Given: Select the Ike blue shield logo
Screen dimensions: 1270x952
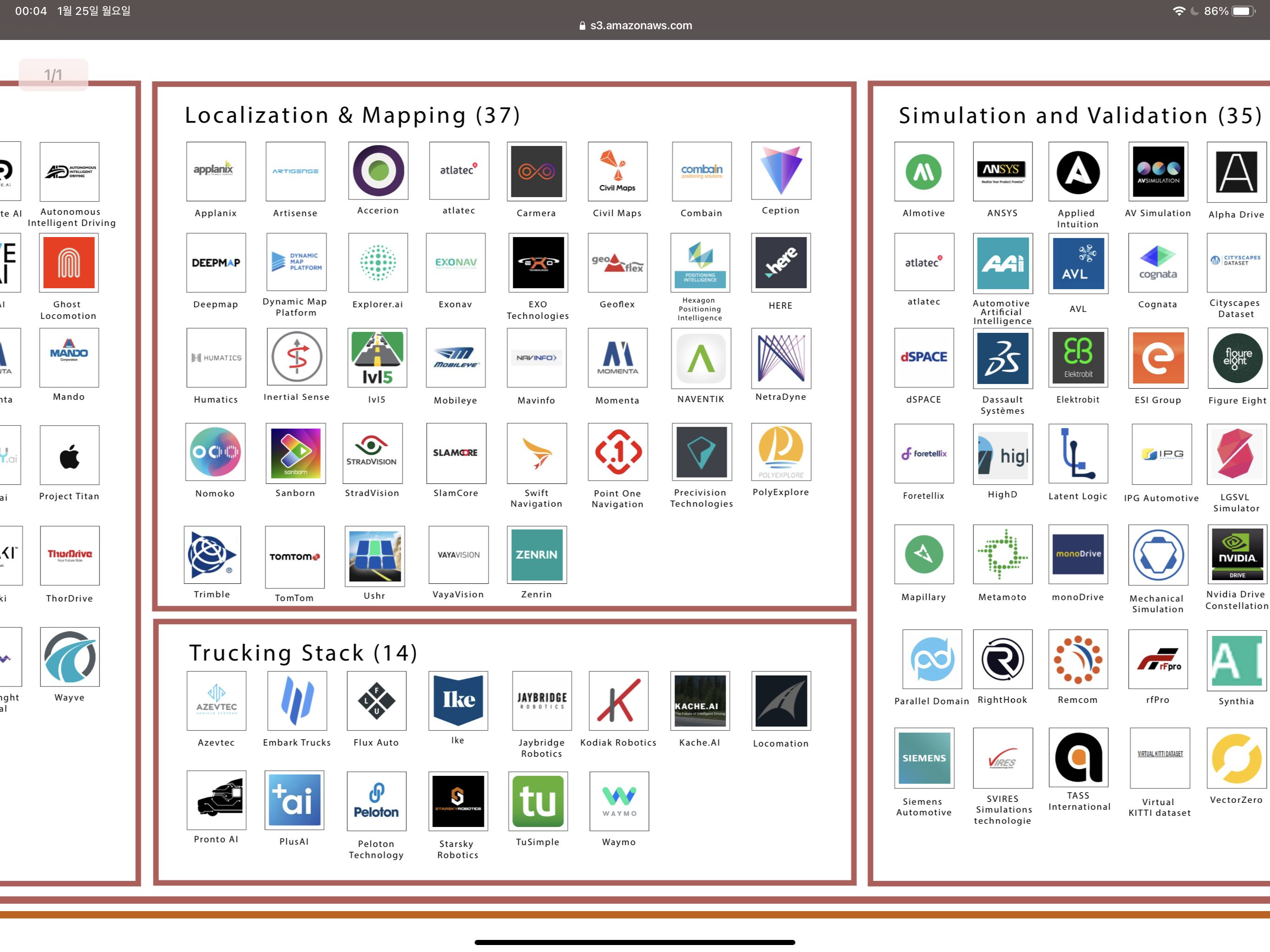Looking at the screenshot, I should coord(458,701).
